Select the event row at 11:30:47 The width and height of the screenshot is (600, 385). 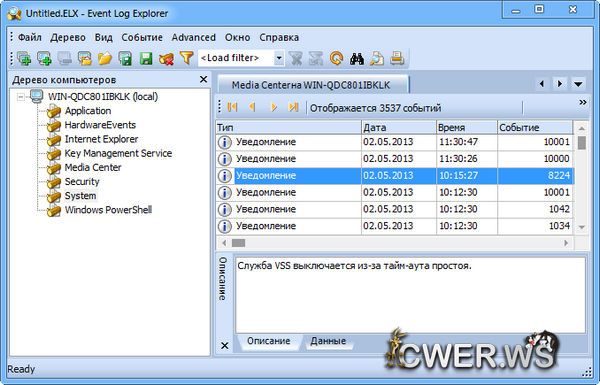395,142
